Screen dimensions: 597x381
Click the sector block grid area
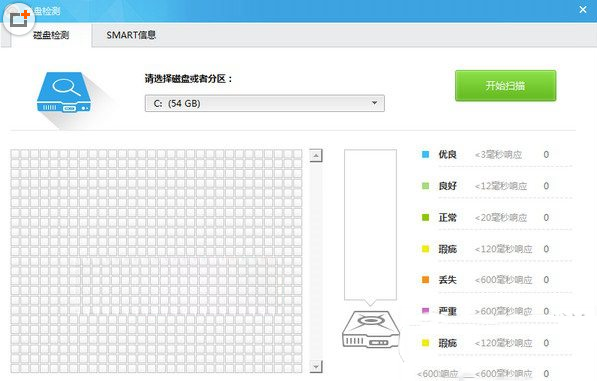156,261
